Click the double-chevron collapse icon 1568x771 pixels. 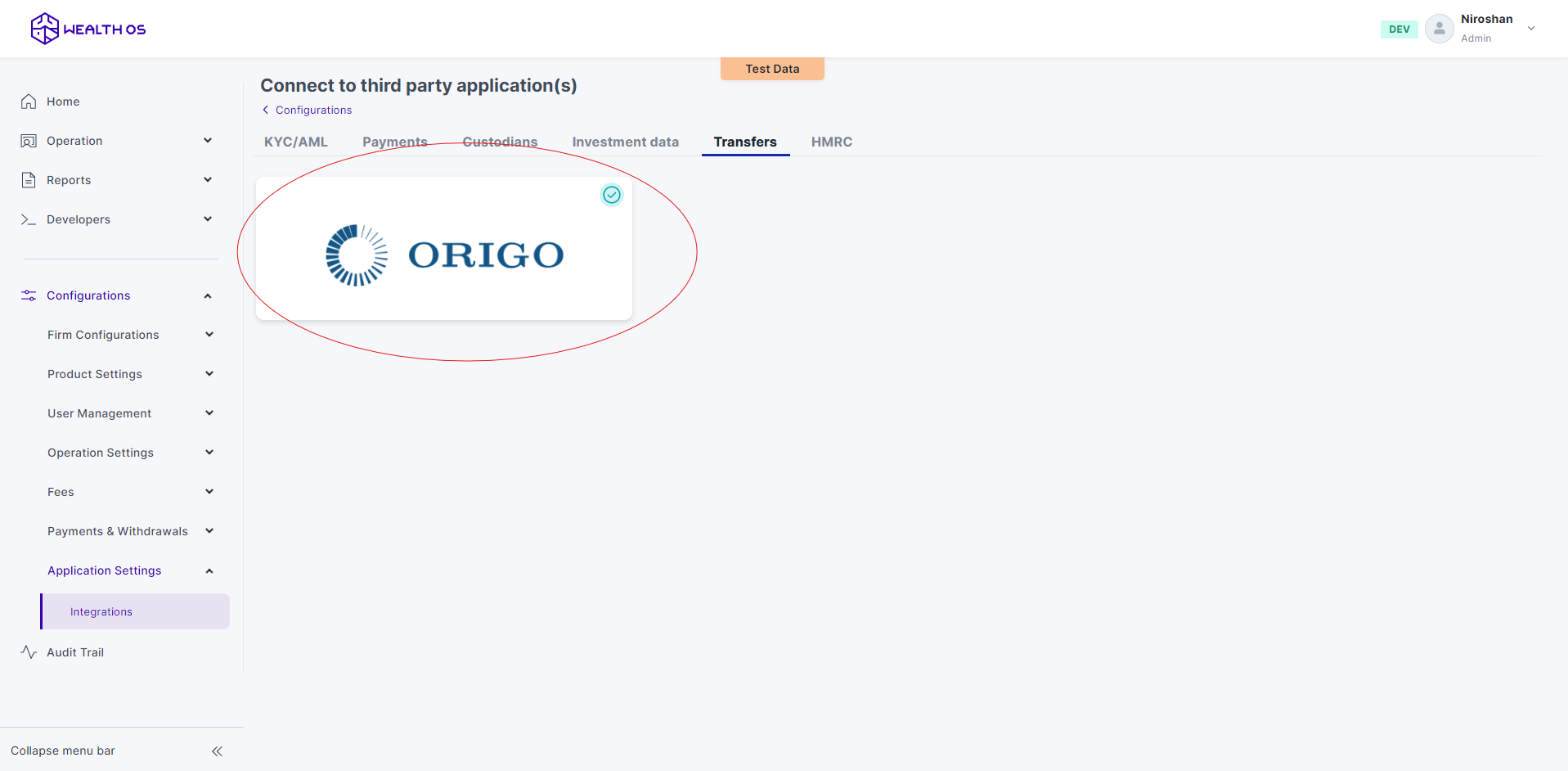point(217,751)
